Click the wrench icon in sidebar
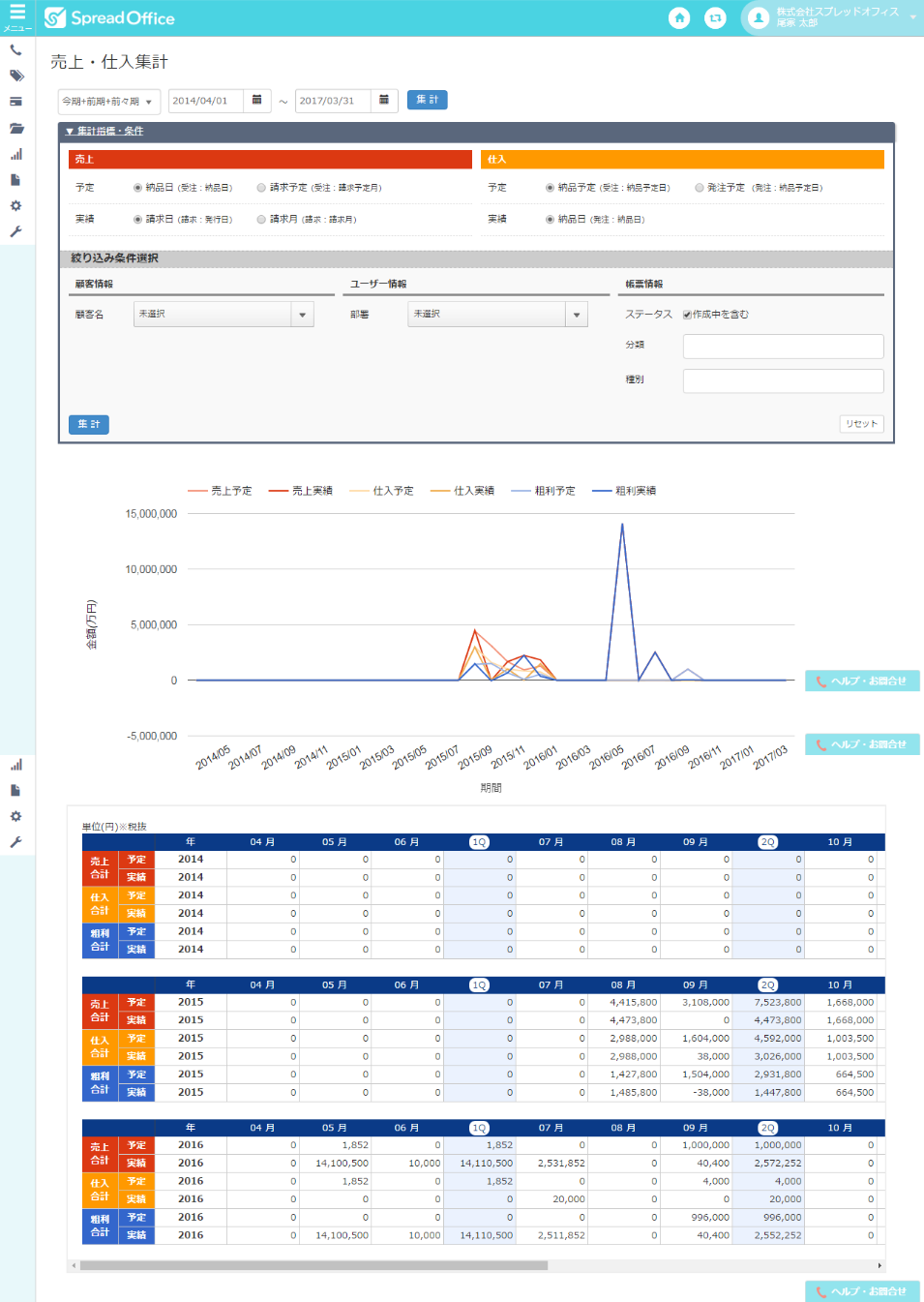Viewport: 924px width, 1302px height. coord(15,232)
